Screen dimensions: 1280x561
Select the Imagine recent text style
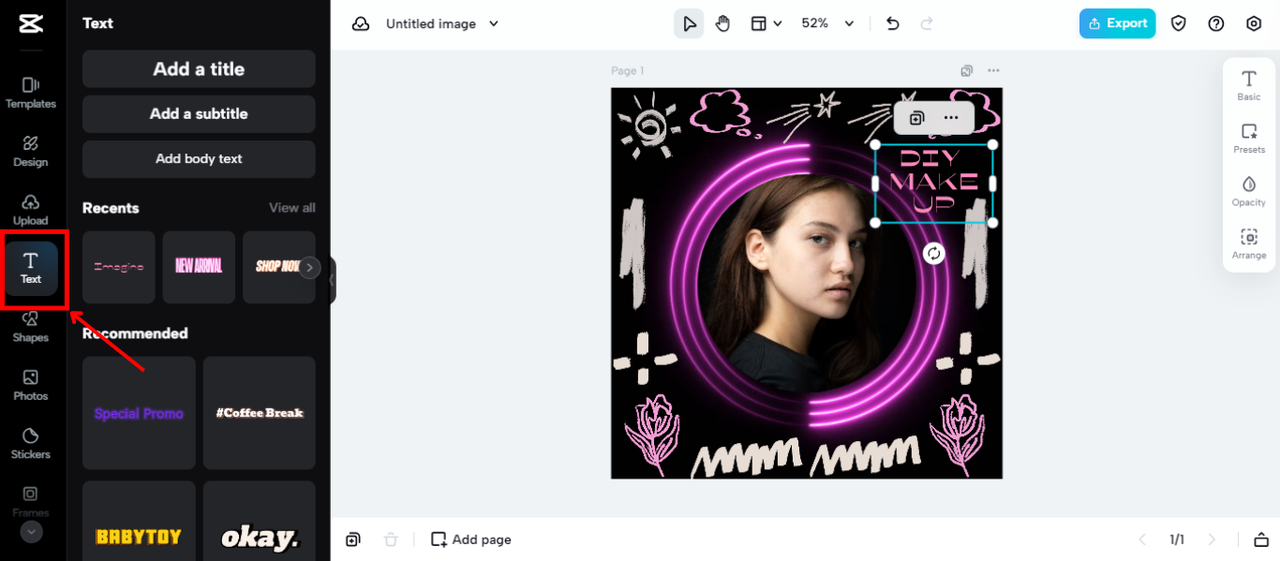click(119, 267)
